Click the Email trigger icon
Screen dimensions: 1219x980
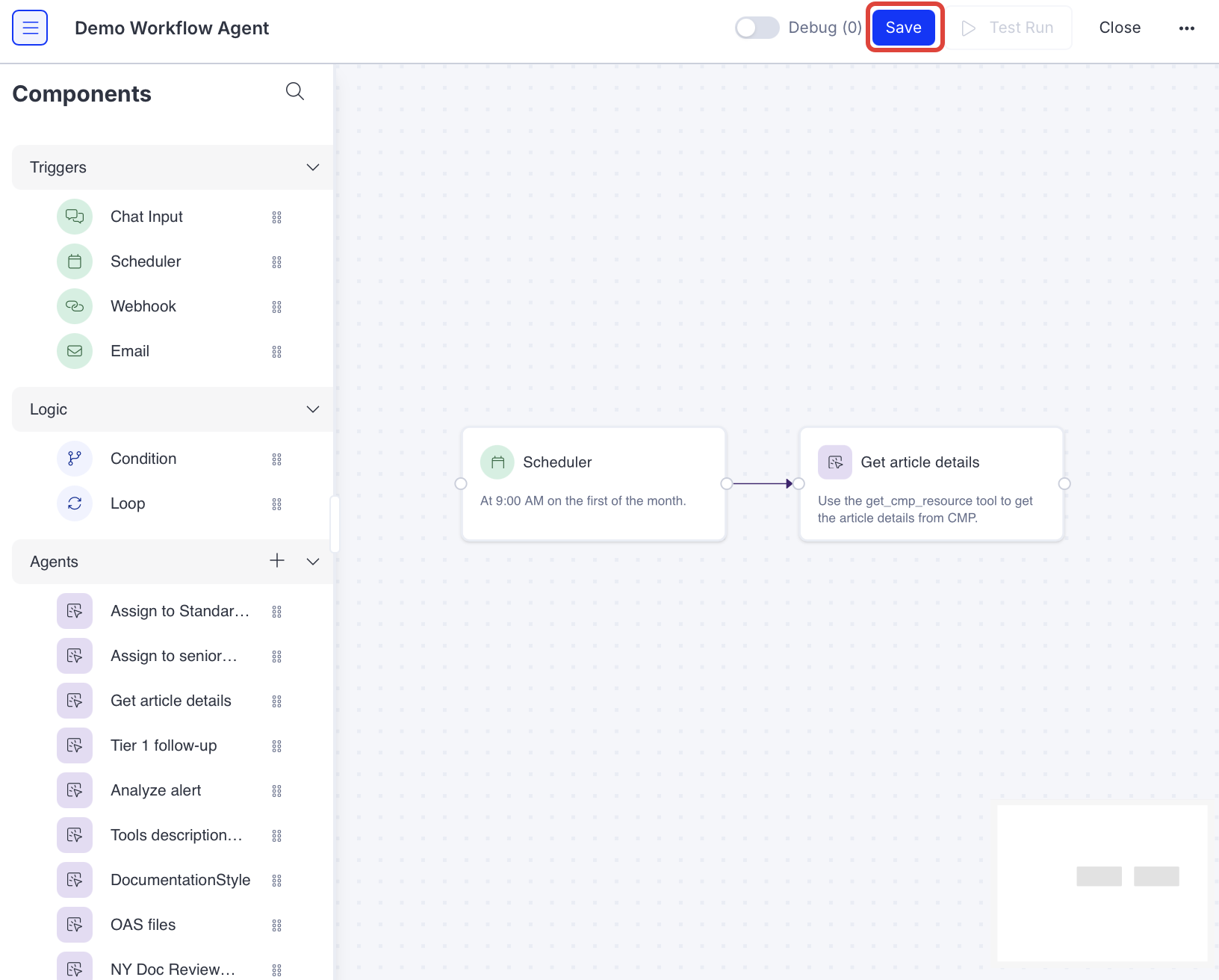pos(75,351)
